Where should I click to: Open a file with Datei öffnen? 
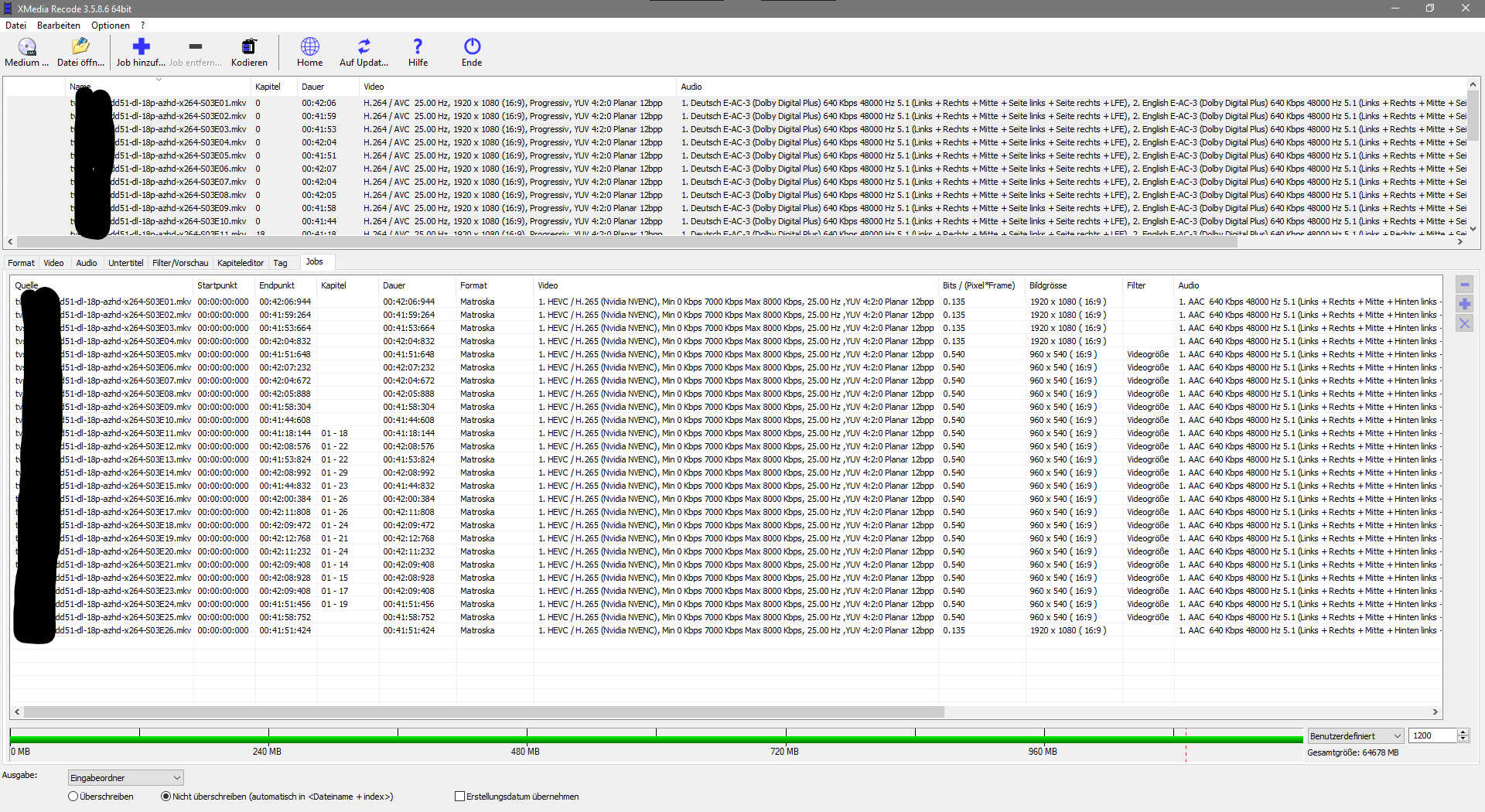[80, 51]
